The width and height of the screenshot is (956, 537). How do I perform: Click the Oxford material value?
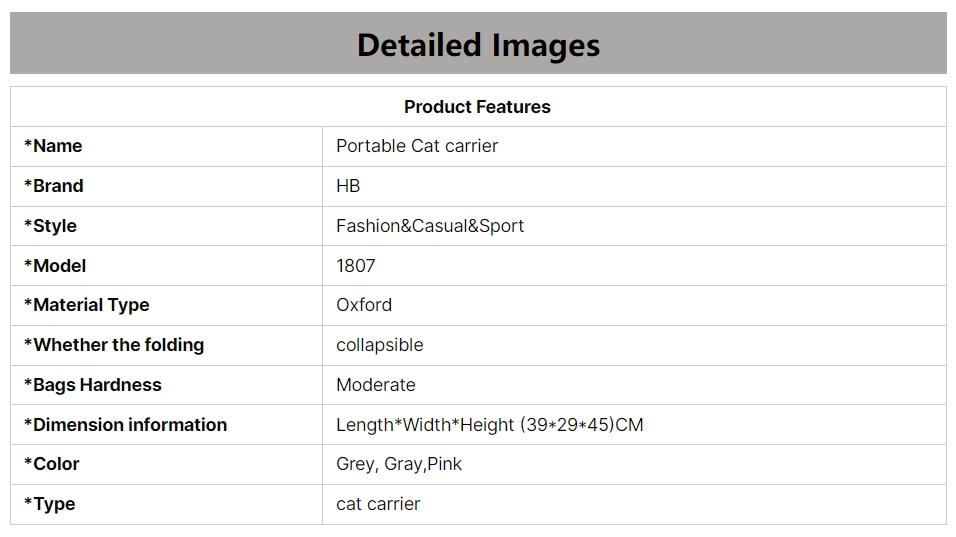(x=364, y=305)
